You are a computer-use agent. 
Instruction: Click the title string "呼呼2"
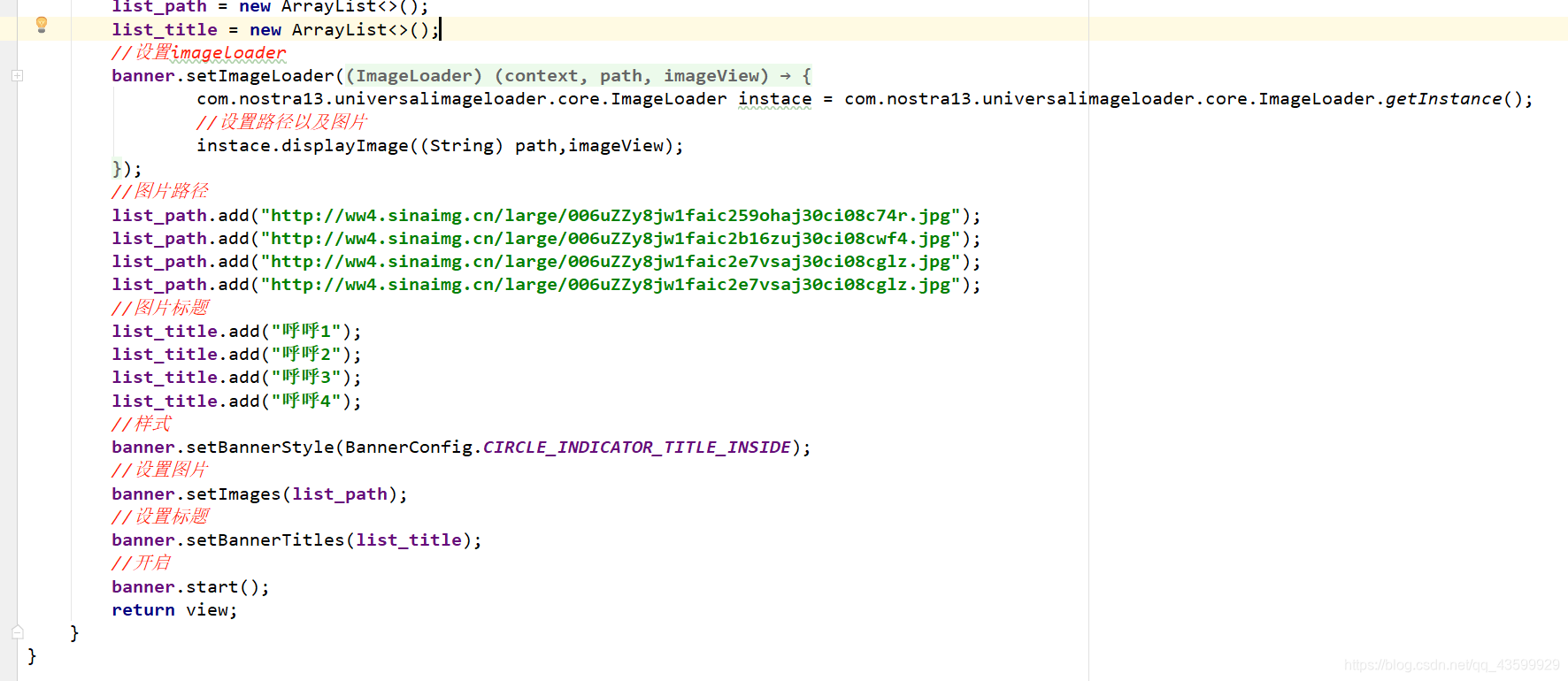coord(306,355)
